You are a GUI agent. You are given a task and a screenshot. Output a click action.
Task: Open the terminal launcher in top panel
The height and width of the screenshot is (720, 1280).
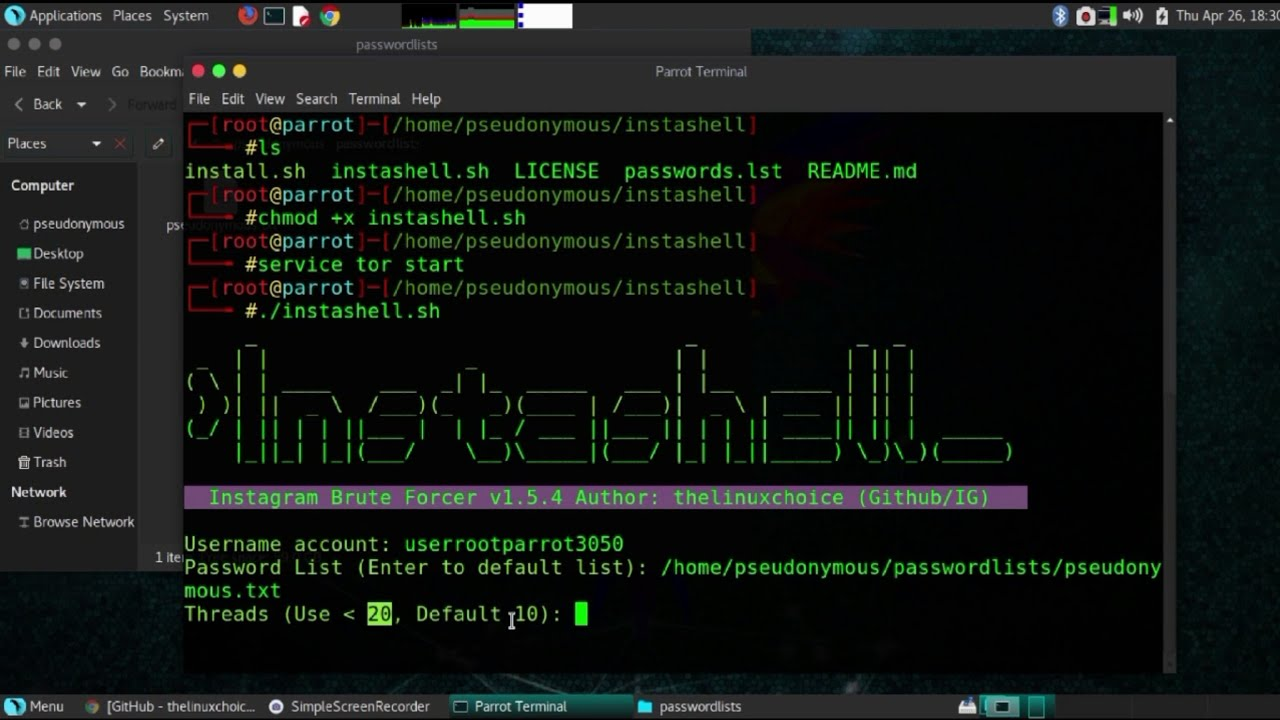point(274,16)
